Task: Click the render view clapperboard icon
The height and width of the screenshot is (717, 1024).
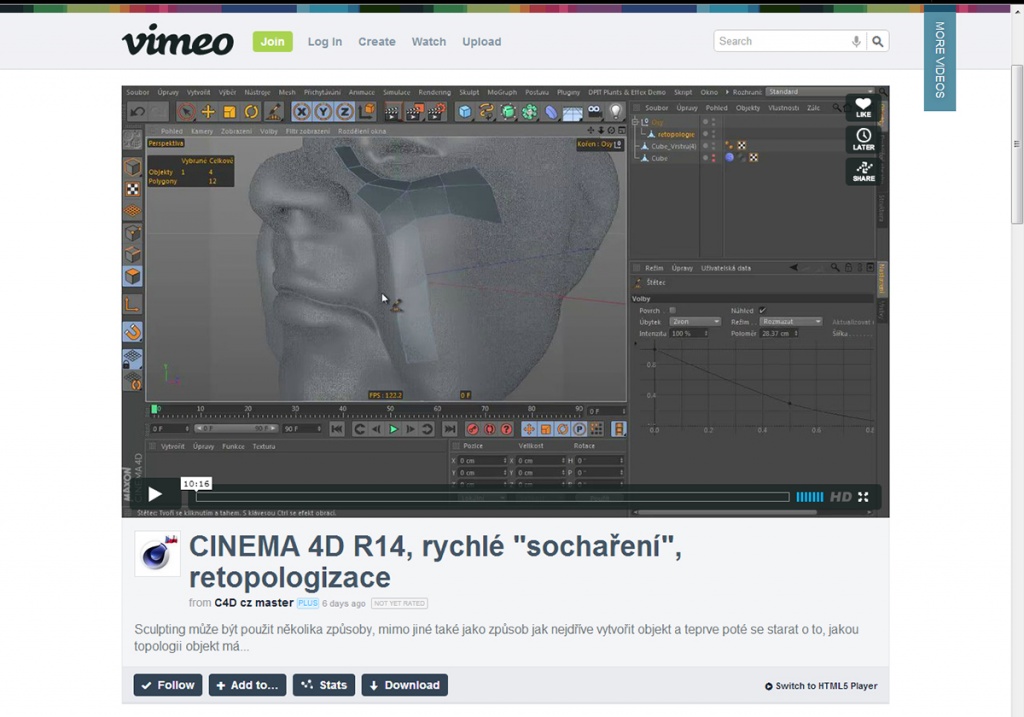Action: pyautogui.click(x=392, y=112)
